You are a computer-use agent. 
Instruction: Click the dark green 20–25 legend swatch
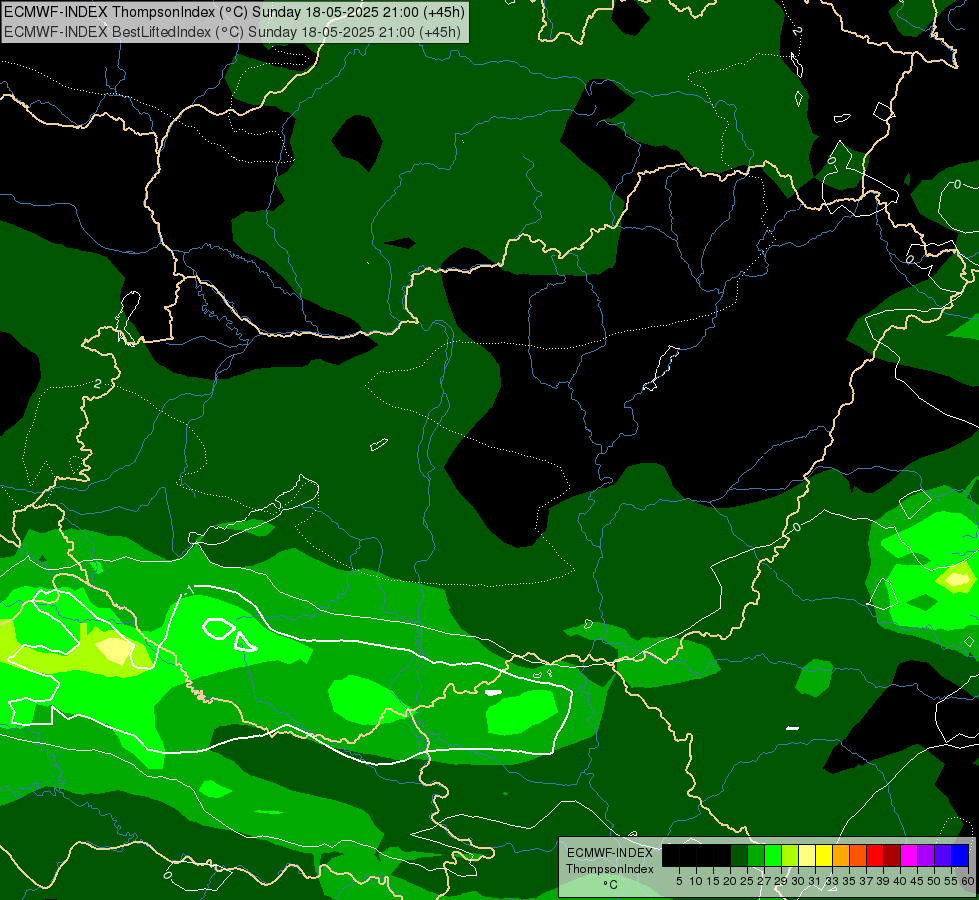coord(739,855)
